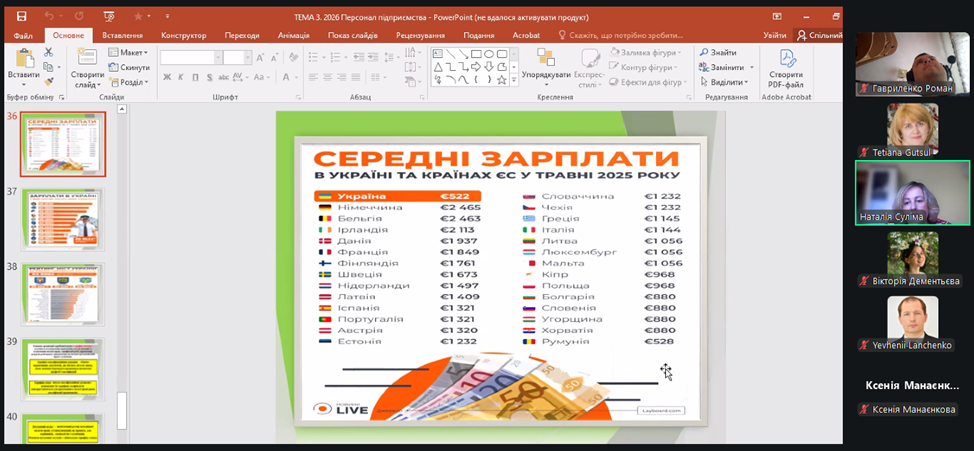Screen dimensions: 974x451
Task: Expand the Виділити select dropdown
Action: pyautogui.click(x=727, y=82)
